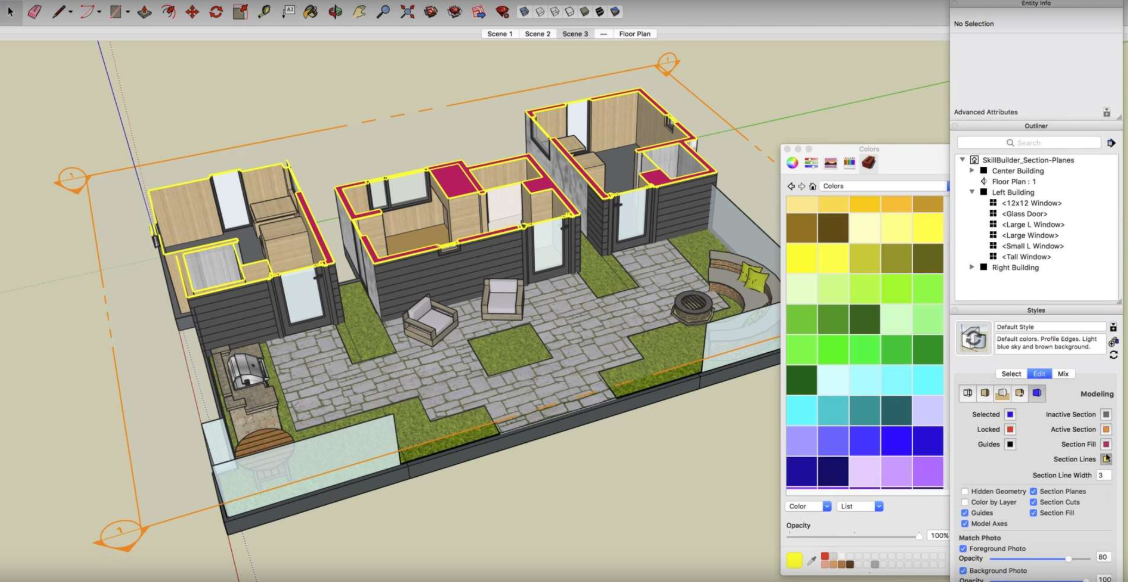Select the Offset tool
1128x582 pixels.
point(168,12)
